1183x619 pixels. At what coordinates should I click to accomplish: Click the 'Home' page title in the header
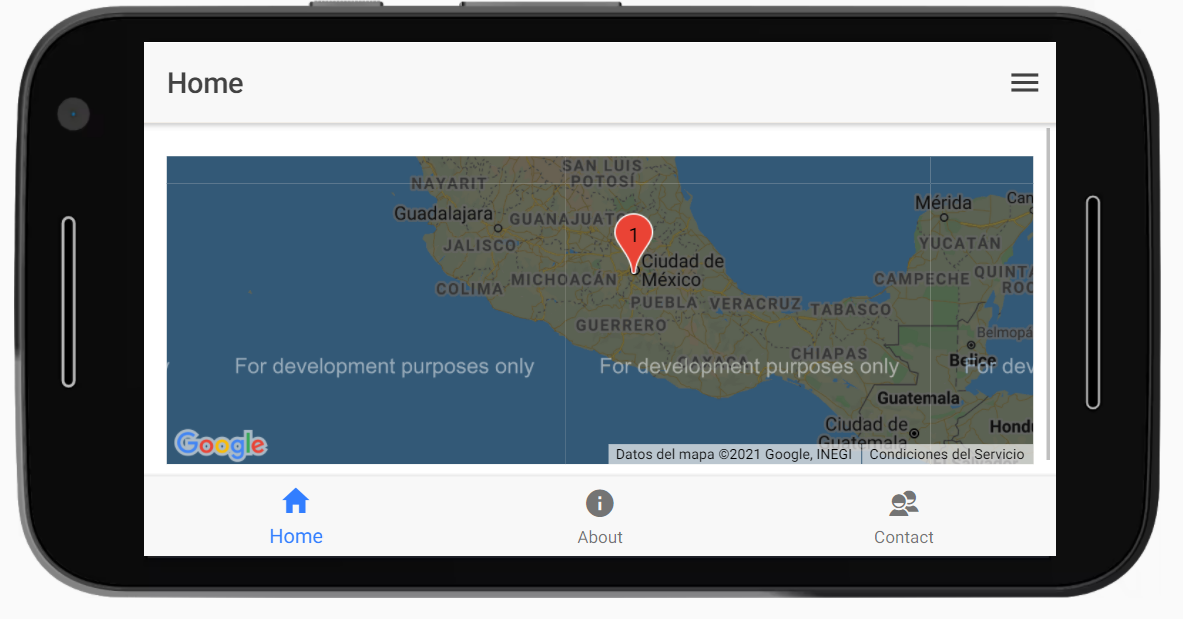coord(205,84)
